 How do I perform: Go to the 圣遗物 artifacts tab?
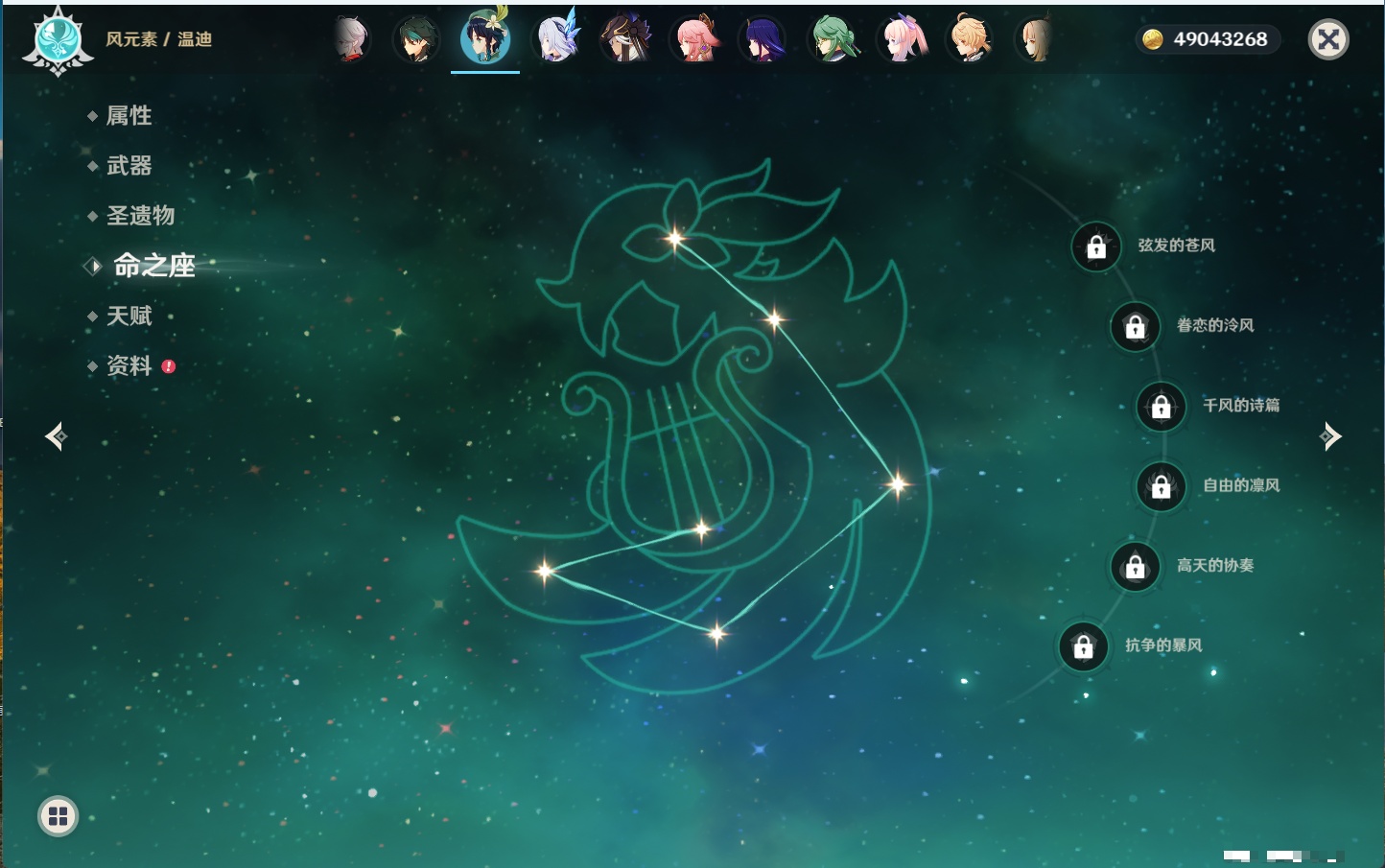[140, 216]
